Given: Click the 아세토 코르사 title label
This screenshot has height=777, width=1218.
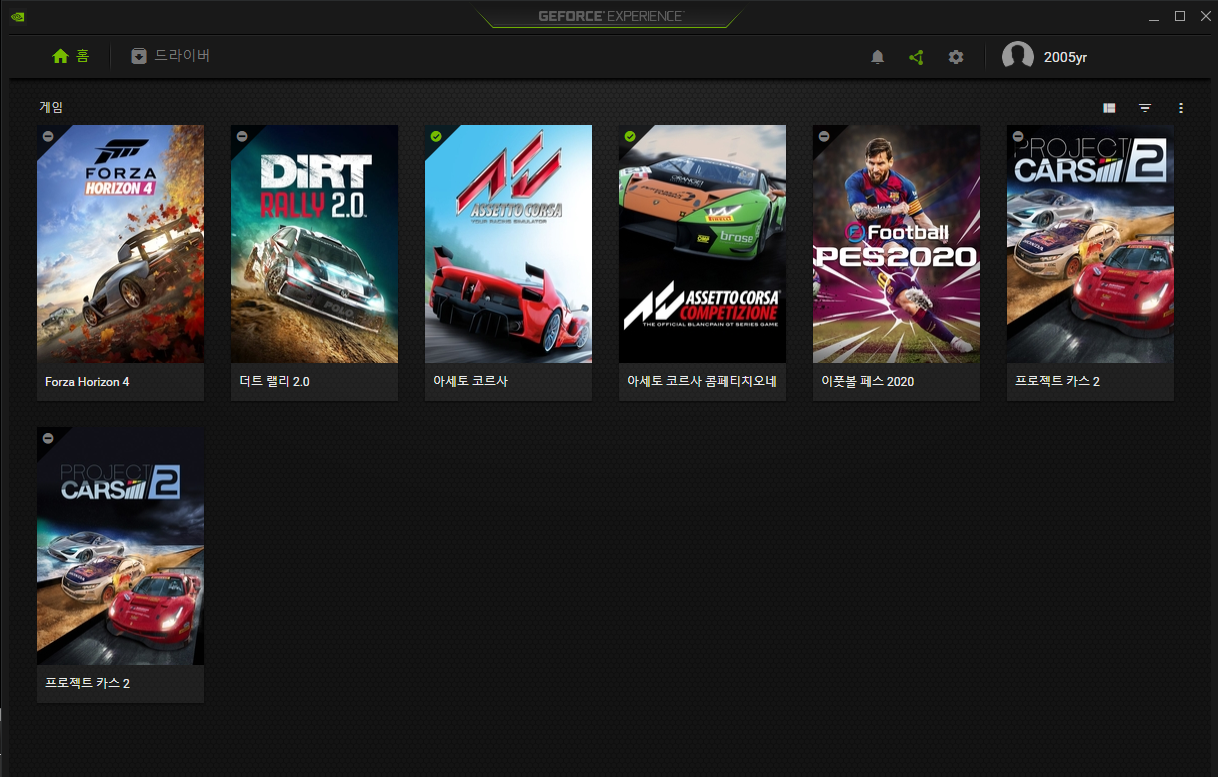Looking at the screenshot, I should tap(470, 382).
